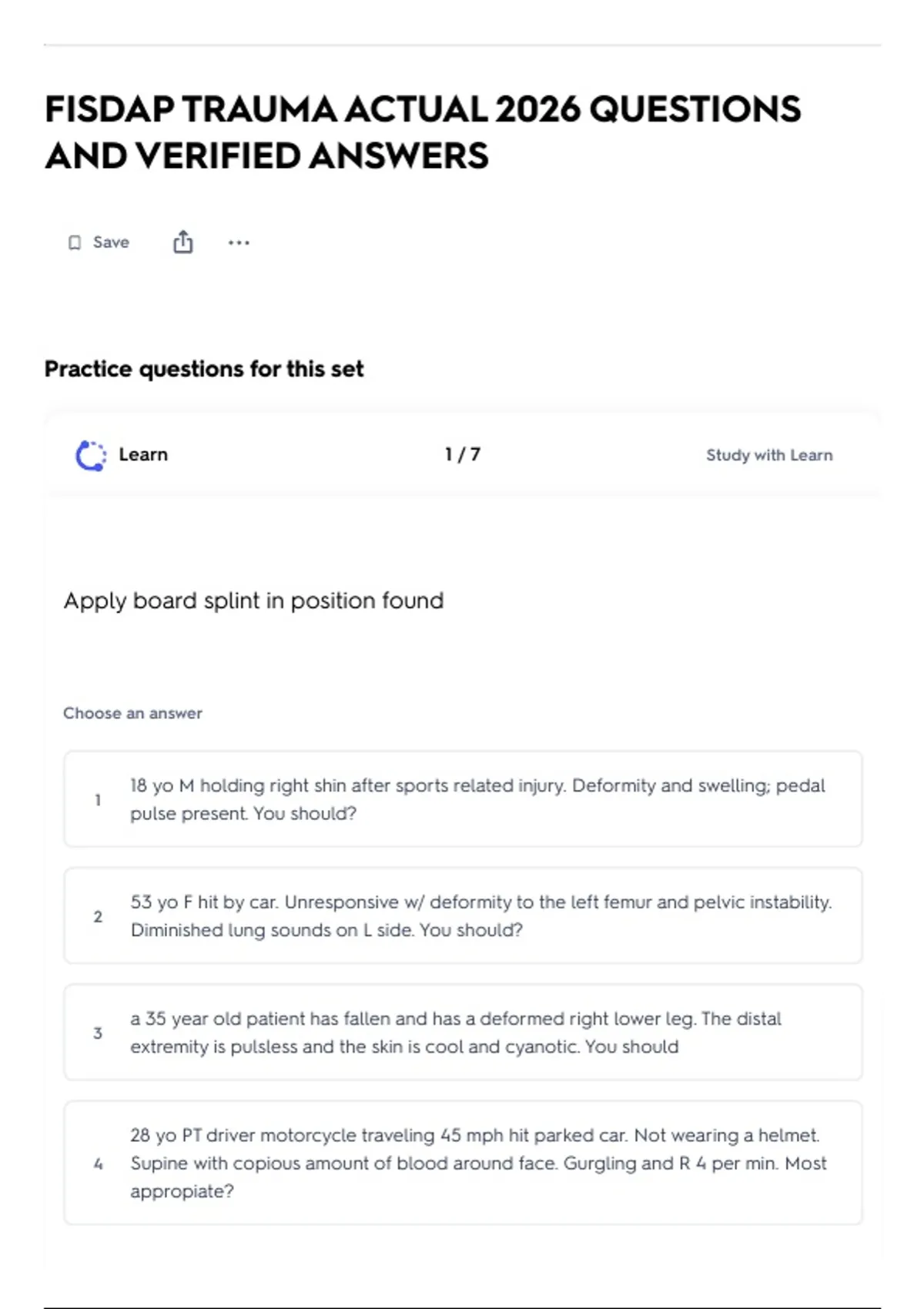
Task: Choose answer 1 about 18 yo shin injury
Action: coord(463,799)
